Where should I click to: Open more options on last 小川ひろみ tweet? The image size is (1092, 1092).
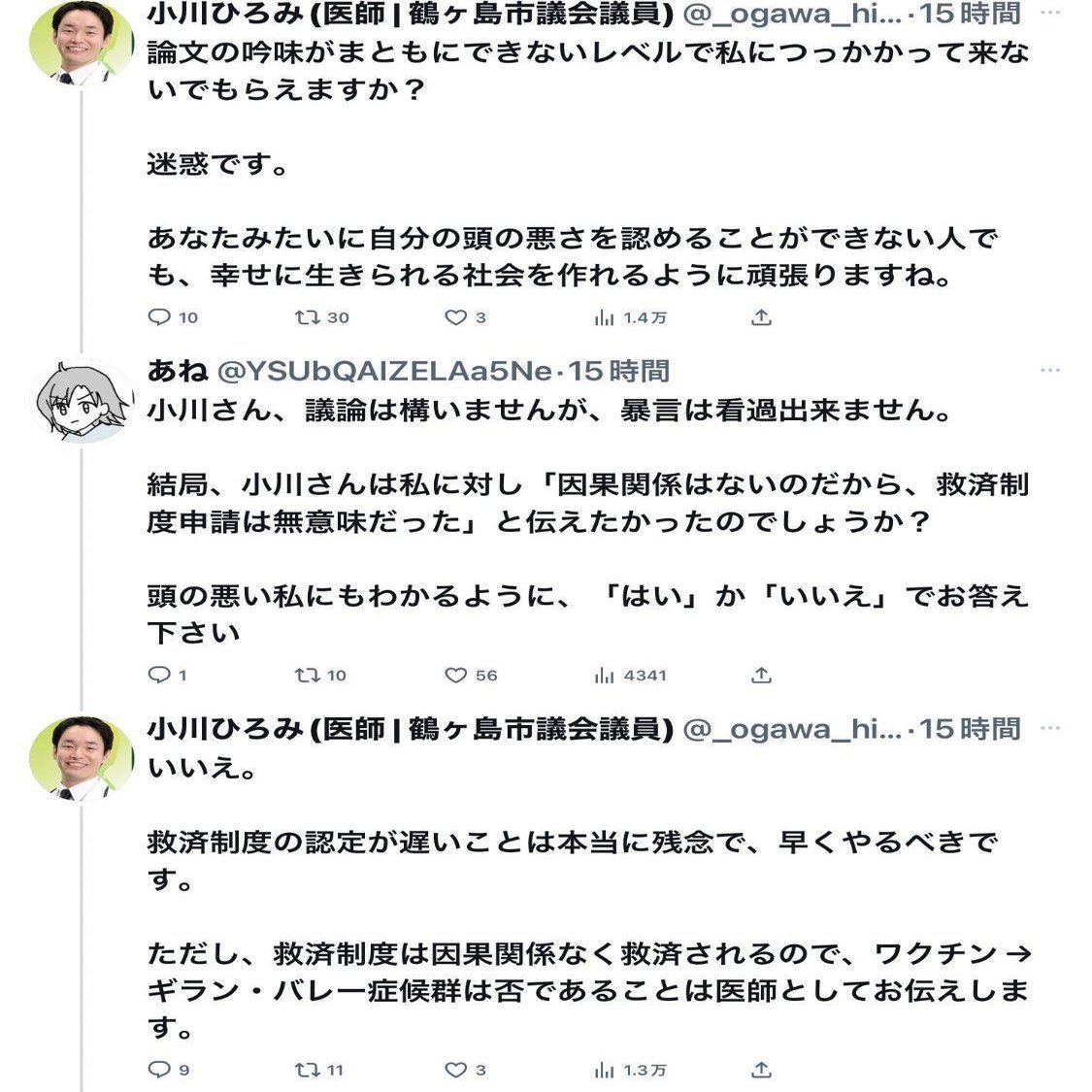1049,728
